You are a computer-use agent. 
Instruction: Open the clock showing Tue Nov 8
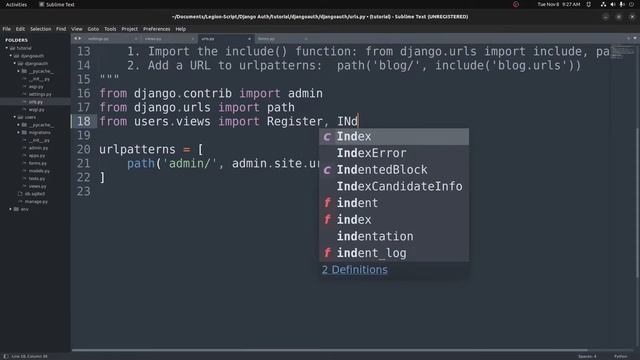[x=559, y=4]
